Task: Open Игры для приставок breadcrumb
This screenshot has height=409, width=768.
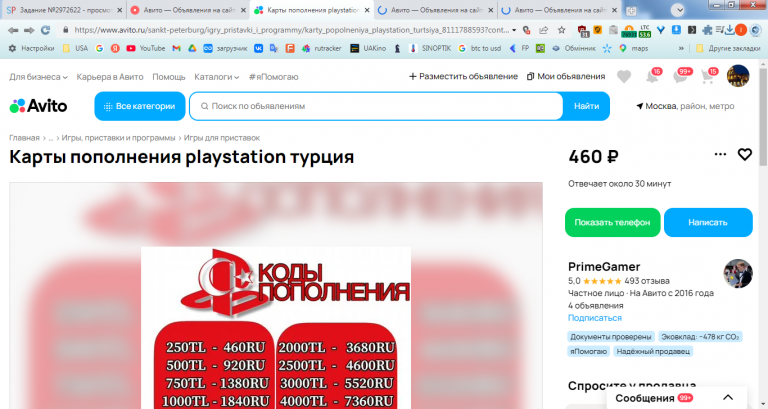Action: click(x=222, y=138)
